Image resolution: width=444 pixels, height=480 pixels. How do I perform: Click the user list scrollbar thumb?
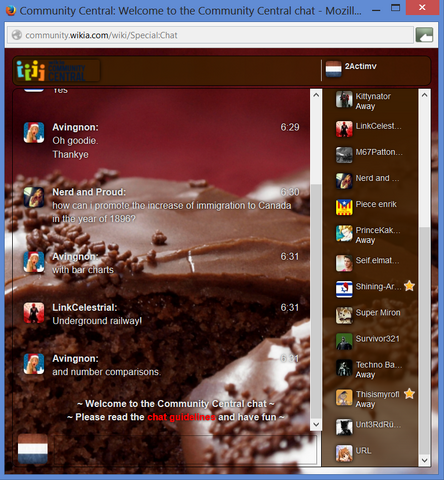[424, 340]
